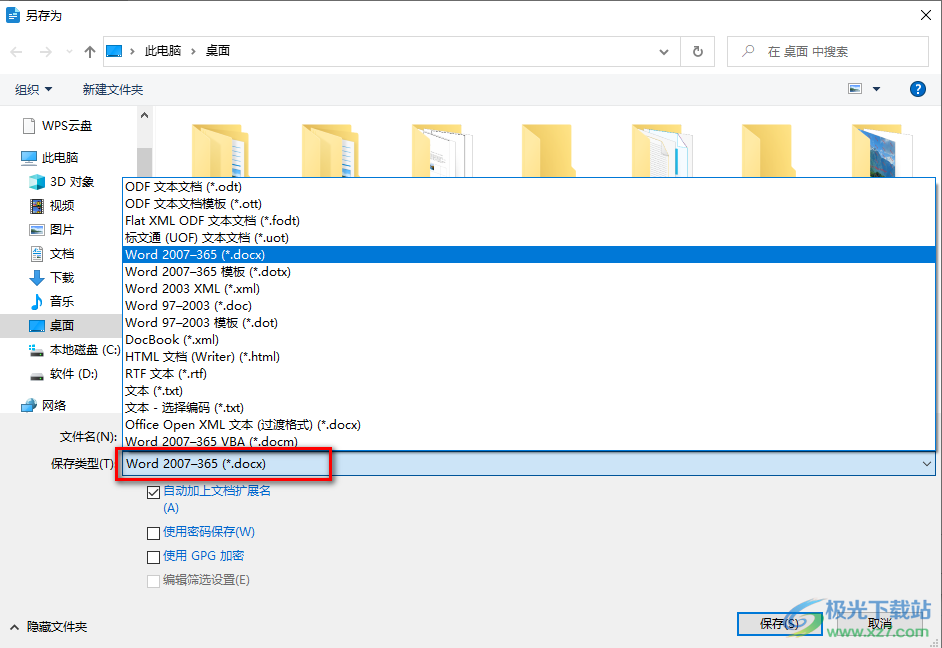Select RTF 文本 (*.rtf) from the list
The width and height of the screenshot is (942, 648).
pyautogui.click(x=165, y=373)
